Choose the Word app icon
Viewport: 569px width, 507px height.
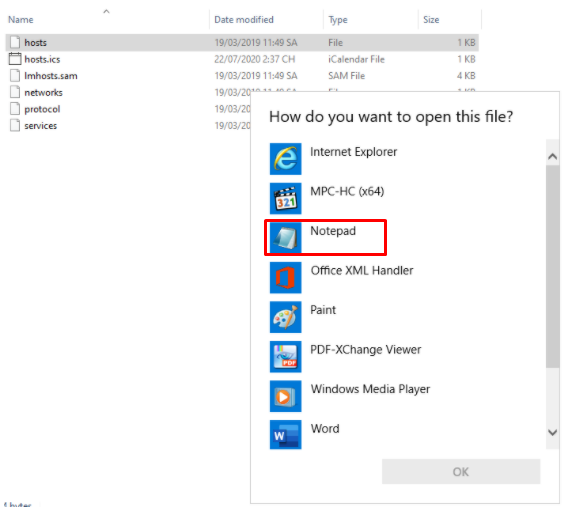tap(285, 434)
